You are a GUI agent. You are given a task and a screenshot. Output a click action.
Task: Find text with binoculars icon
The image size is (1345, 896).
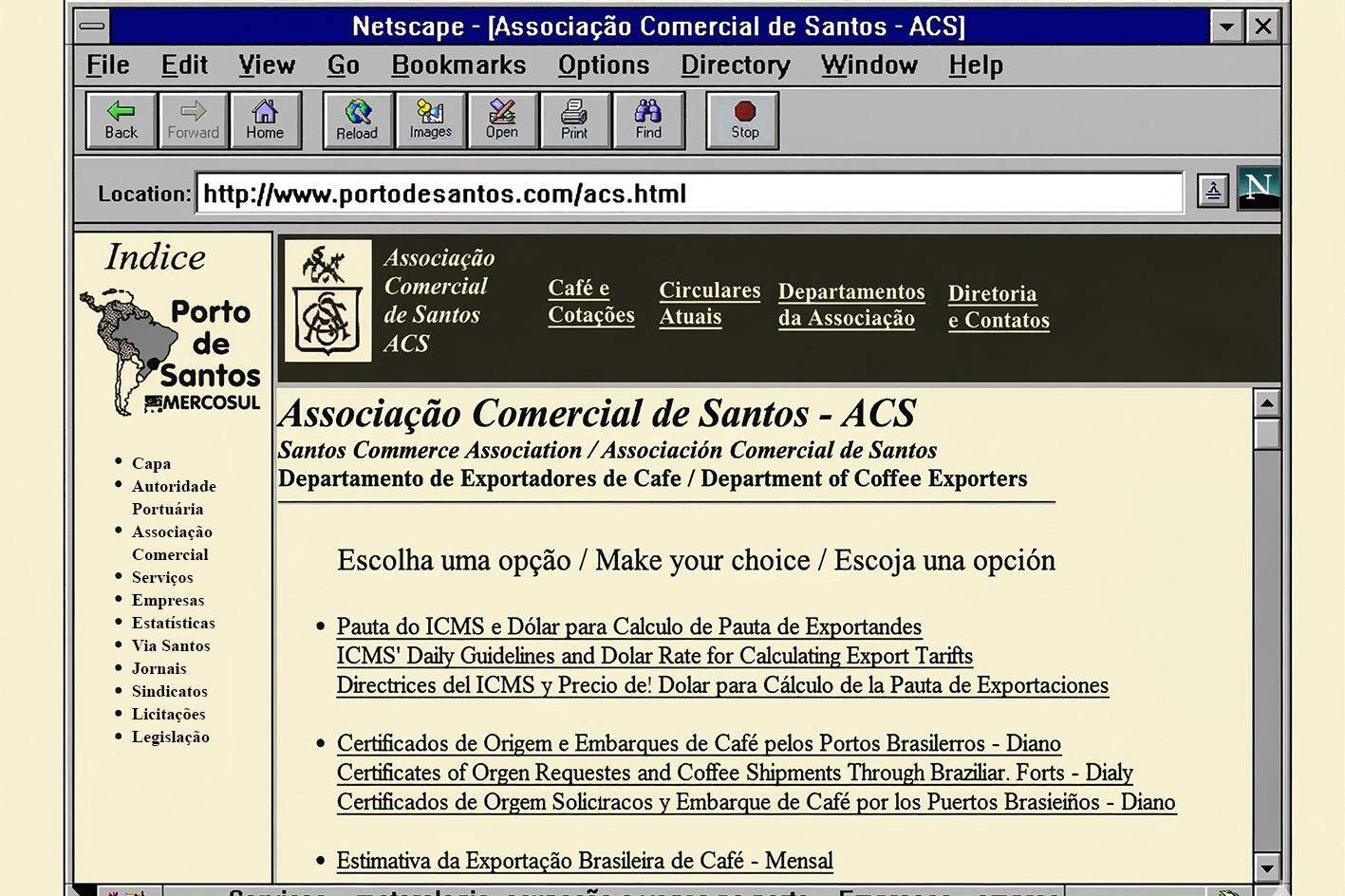pyautogui.click(x=648, y=121)
